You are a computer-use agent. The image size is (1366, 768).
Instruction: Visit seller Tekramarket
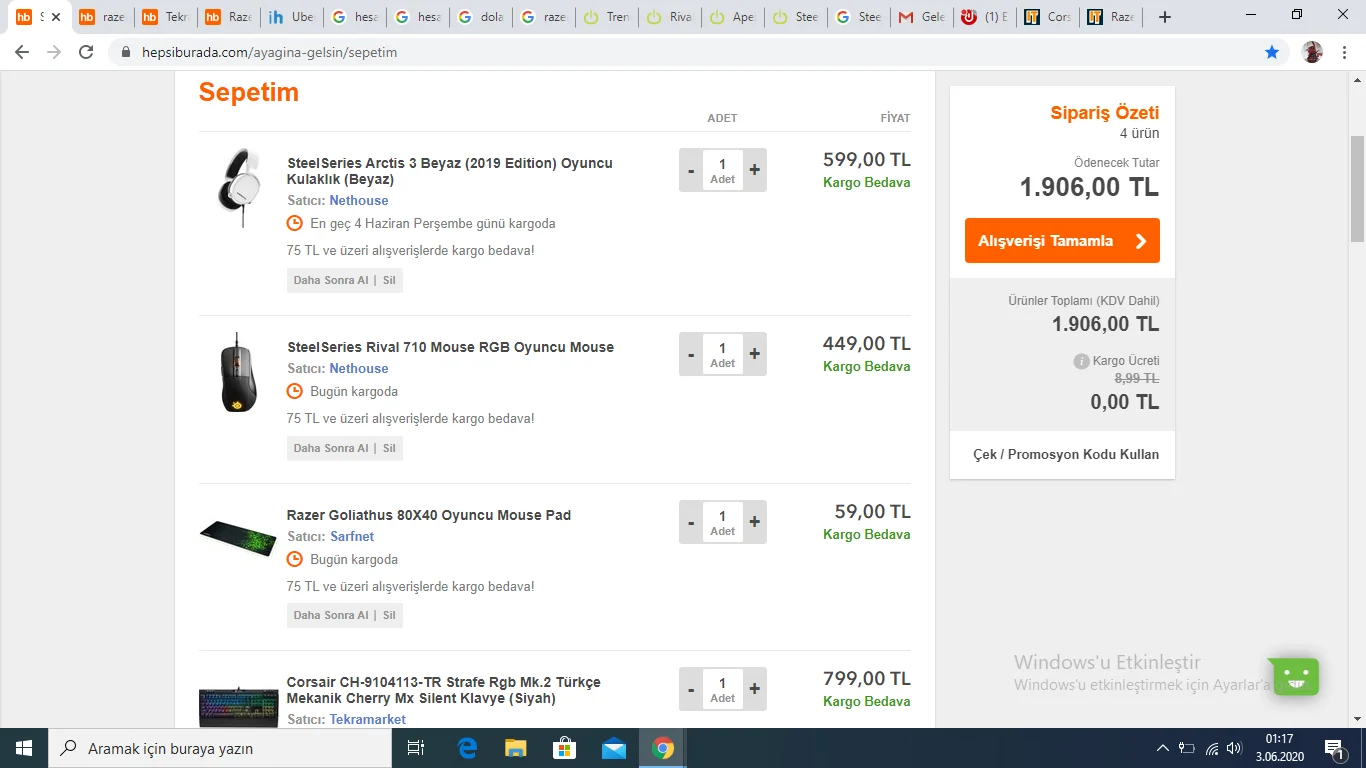point(368,720)
